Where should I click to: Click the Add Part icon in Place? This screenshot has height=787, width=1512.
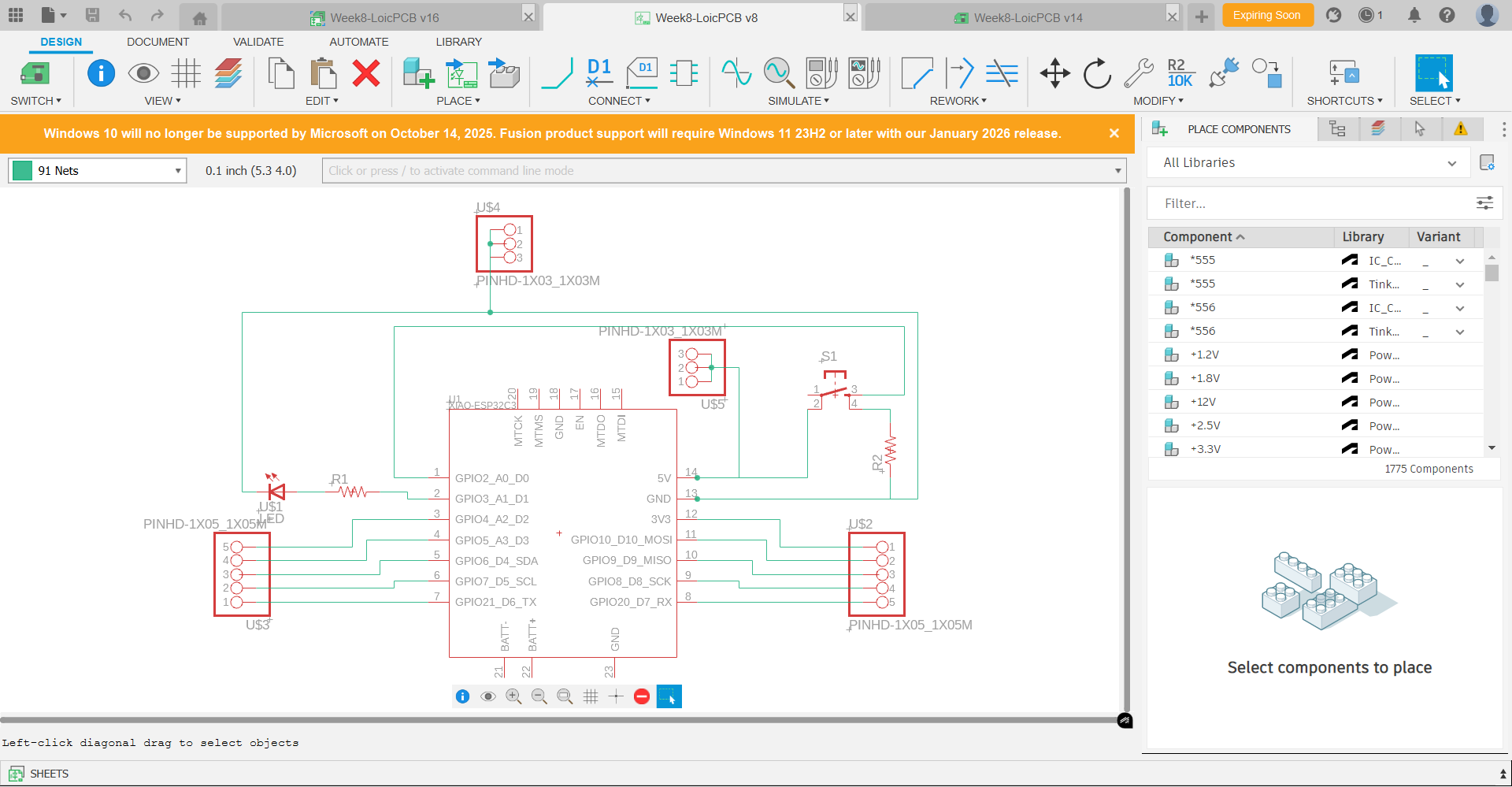click(418, 74)
